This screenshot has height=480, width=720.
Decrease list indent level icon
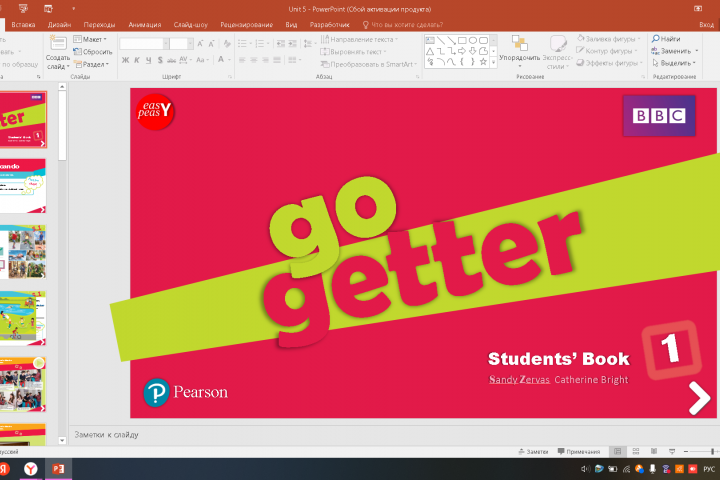point(281,44)
